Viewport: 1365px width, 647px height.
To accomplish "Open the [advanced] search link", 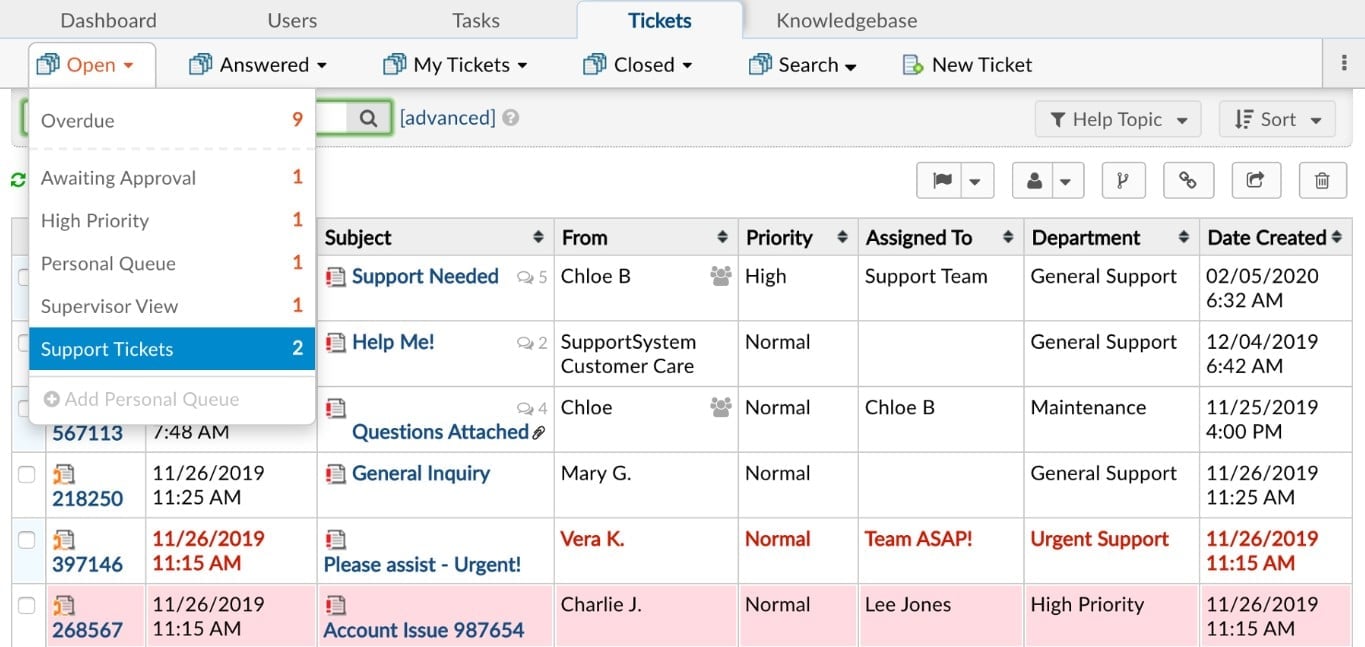I will pos(447,118).
